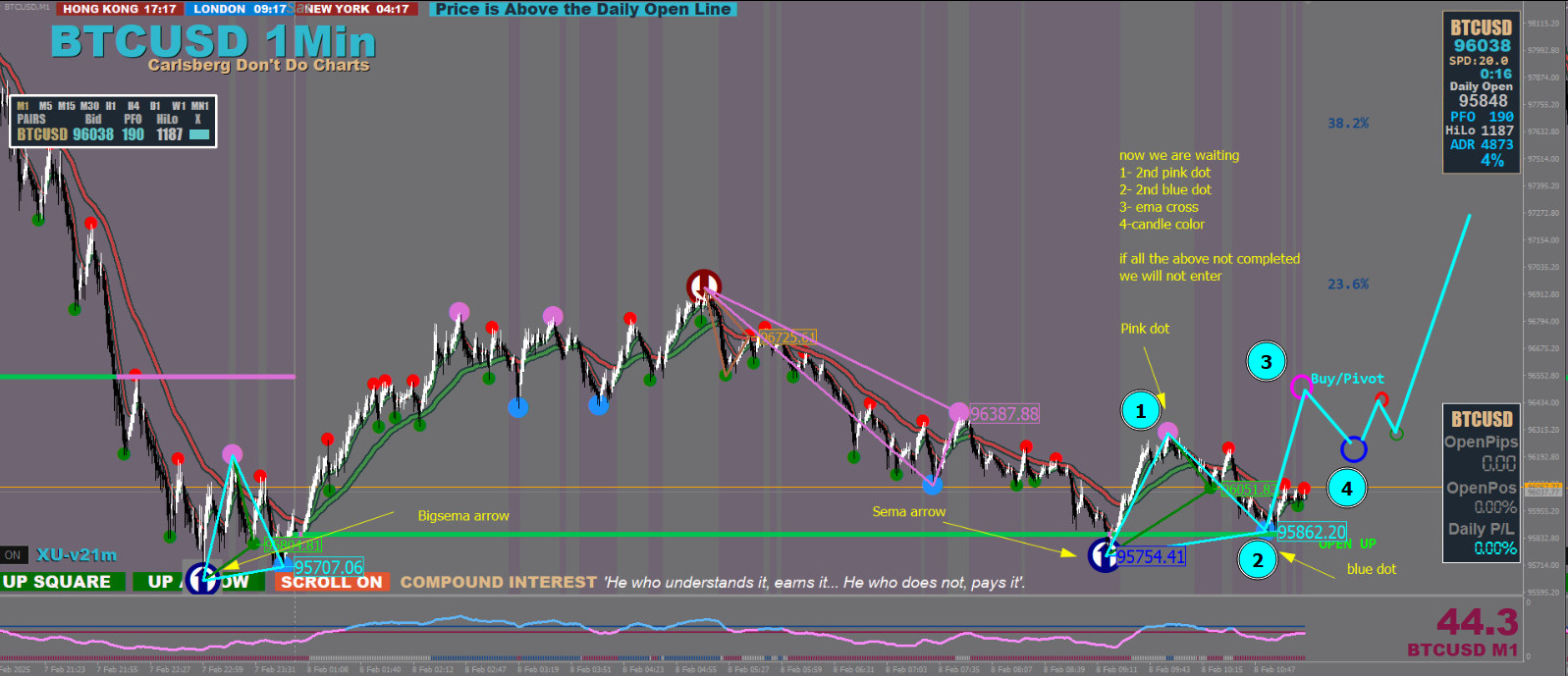Select the 96725.61 orange price label

[x=787, y=338]
